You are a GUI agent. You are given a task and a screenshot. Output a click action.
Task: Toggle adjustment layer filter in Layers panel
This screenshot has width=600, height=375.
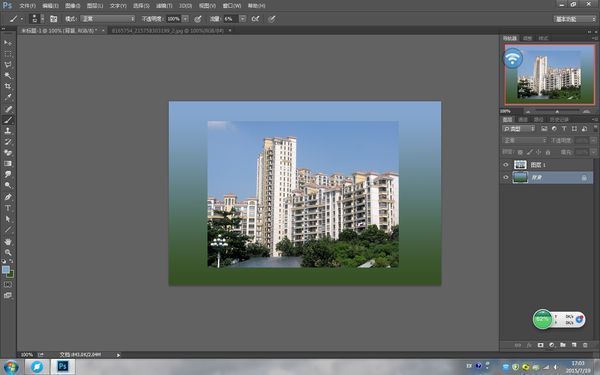click(554, 129)
